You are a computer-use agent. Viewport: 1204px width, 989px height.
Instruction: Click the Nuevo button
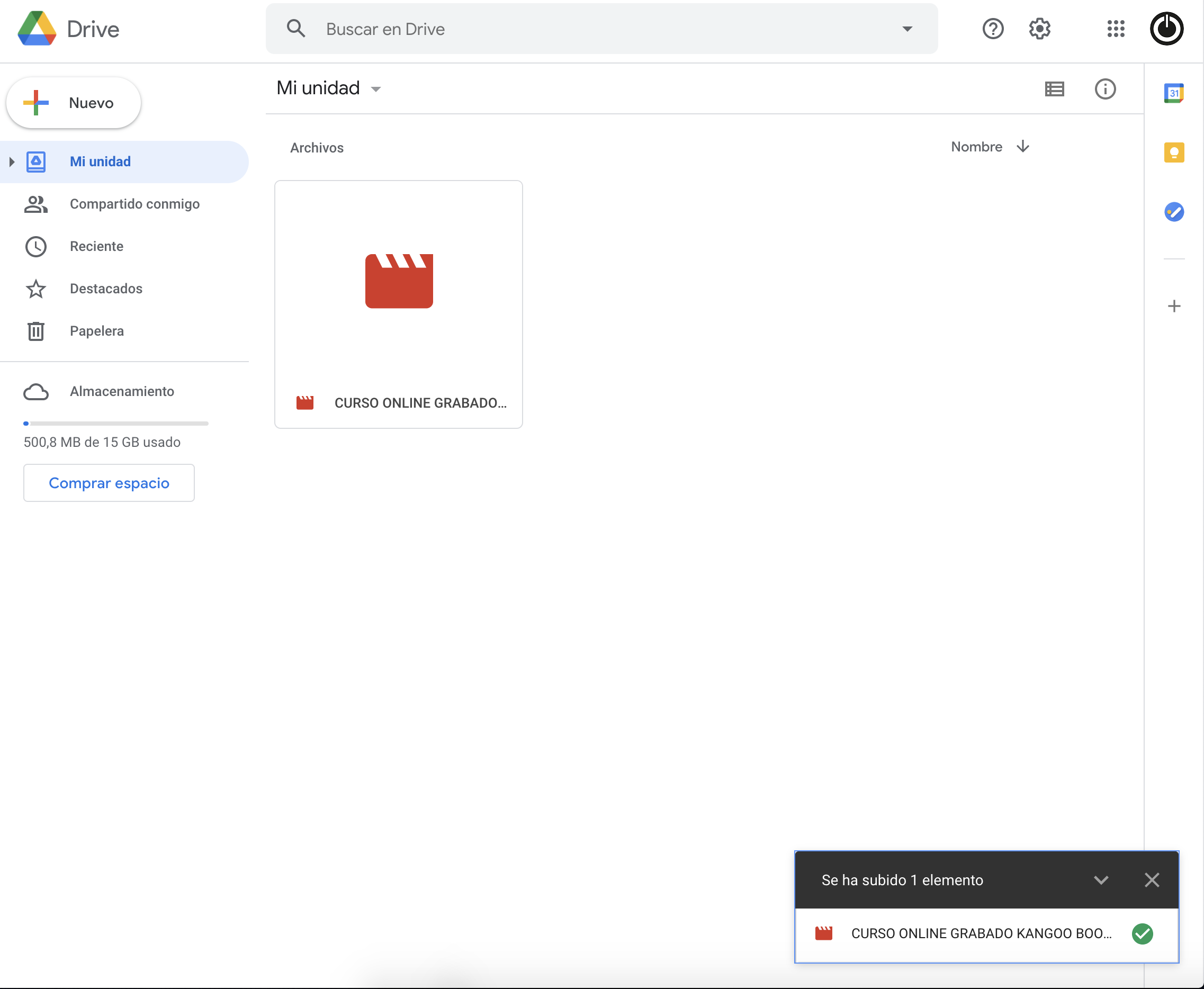click(x=74, y=103)
